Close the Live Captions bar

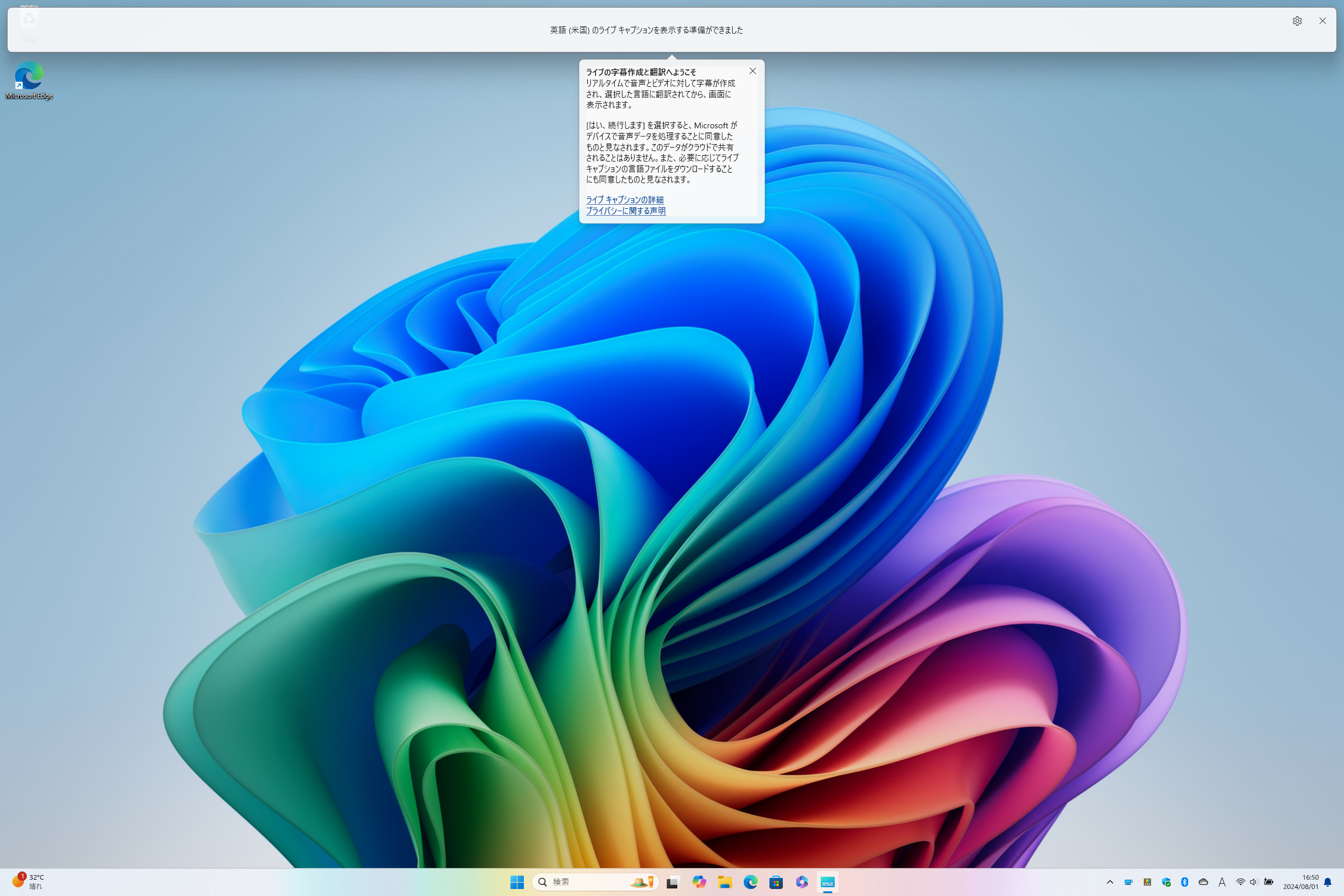(1322, 21)
